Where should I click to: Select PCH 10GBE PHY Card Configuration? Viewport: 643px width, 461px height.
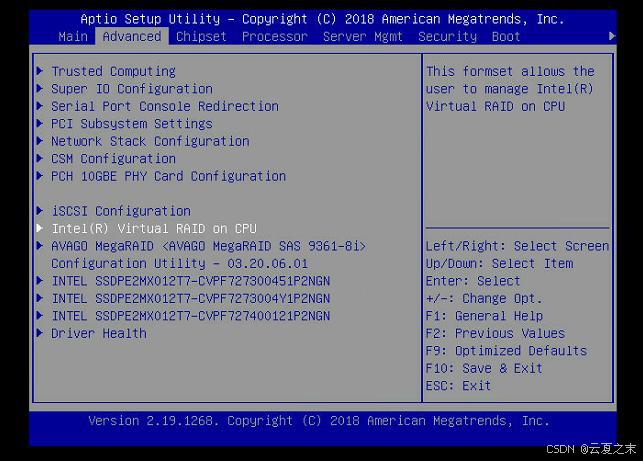coord(168,176)
